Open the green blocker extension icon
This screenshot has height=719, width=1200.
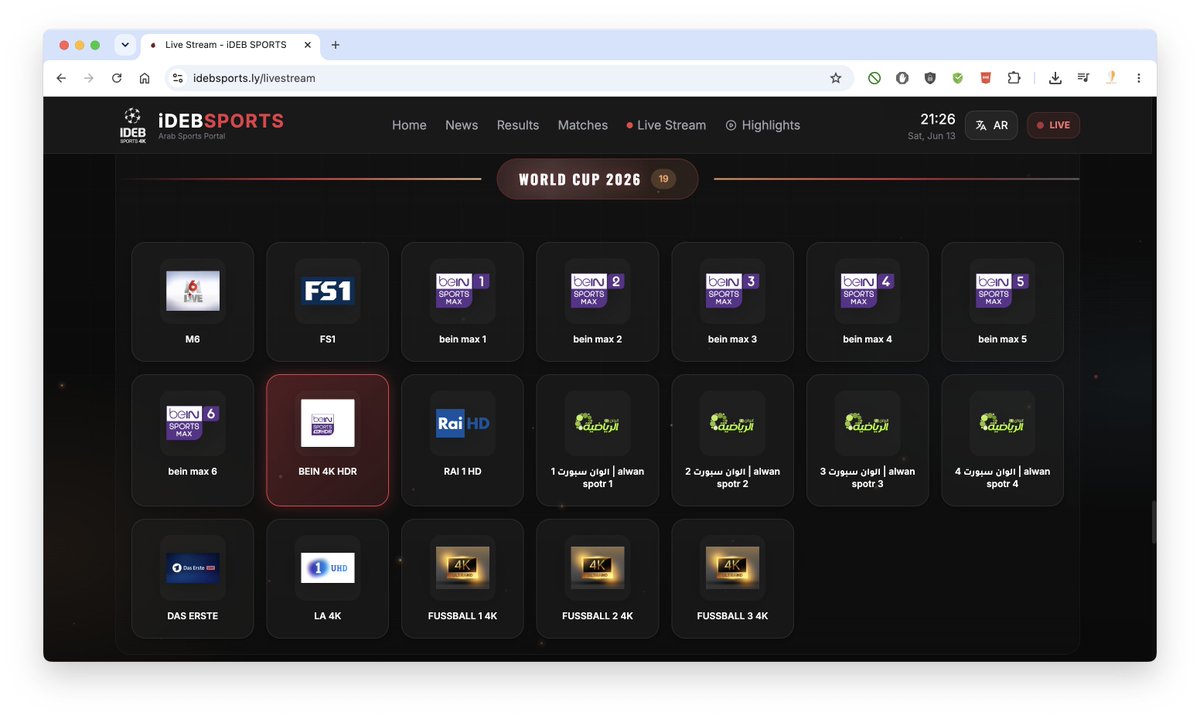(874, 78)
